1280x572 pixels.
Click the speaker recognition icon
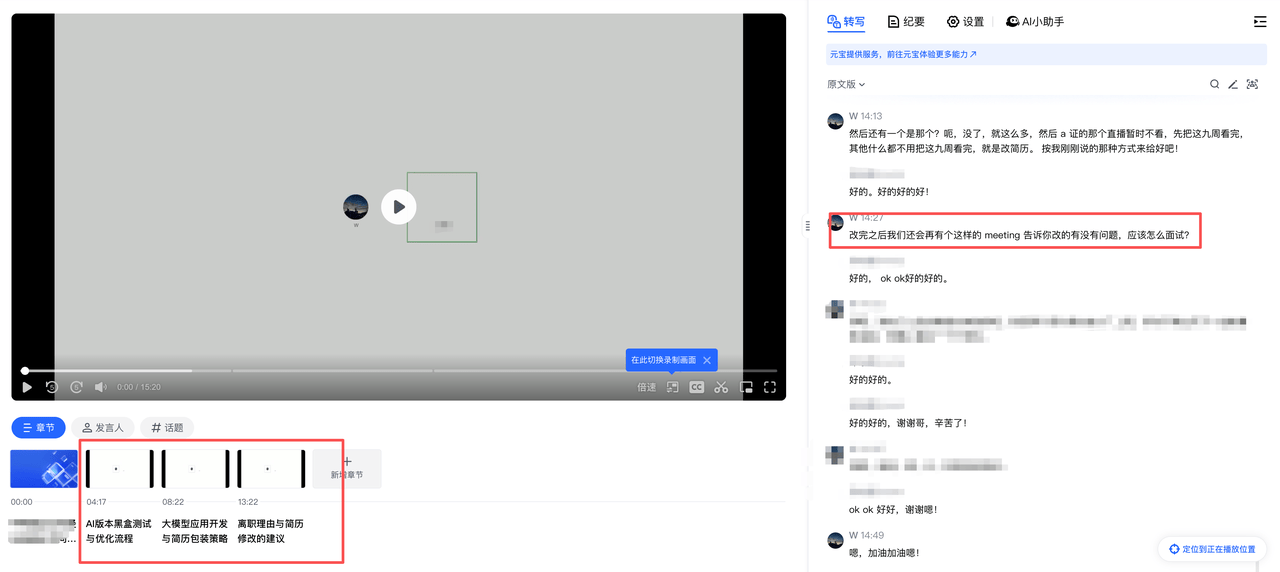point(1252,85)
